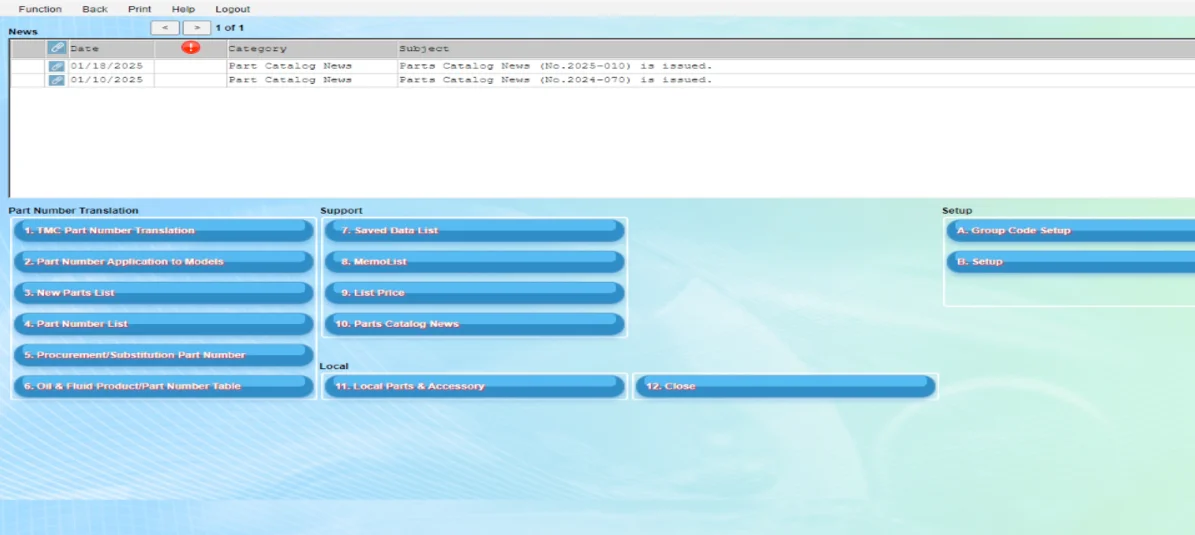Image resolution: width=1195 pixels, height=535 pixels.
Task: Open news No.2025-010 subject
Action: [556, 66]
